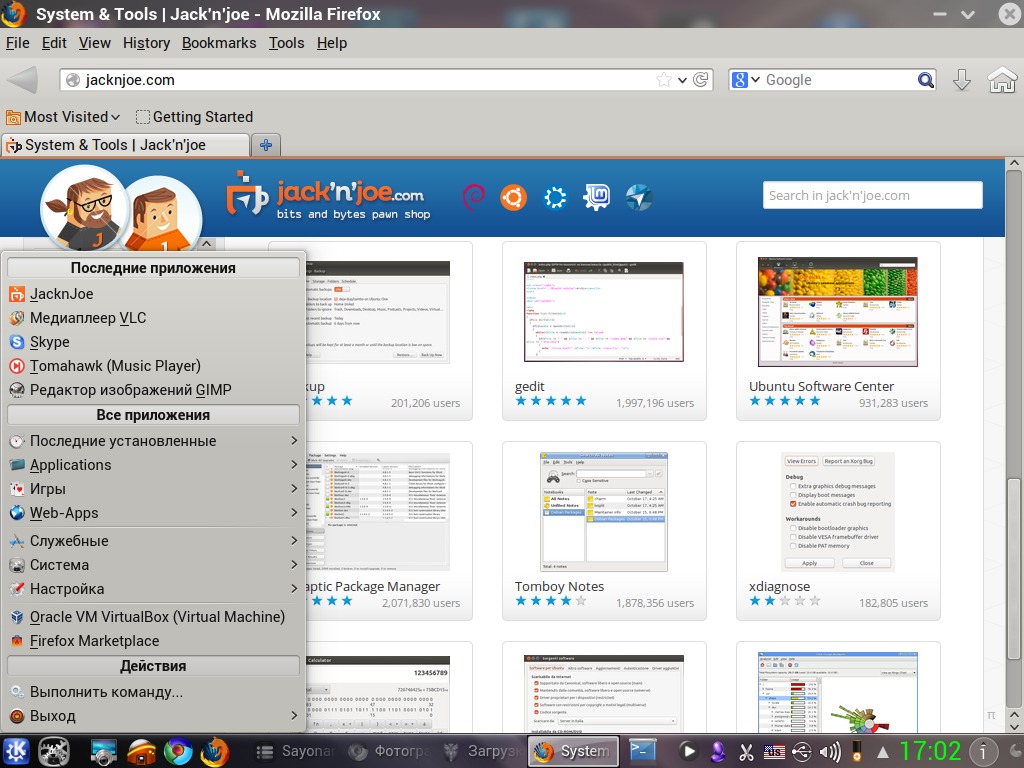This screenshot has width=1024, height=768.
Task: Open the gedit app link
Action: (530, 387)
